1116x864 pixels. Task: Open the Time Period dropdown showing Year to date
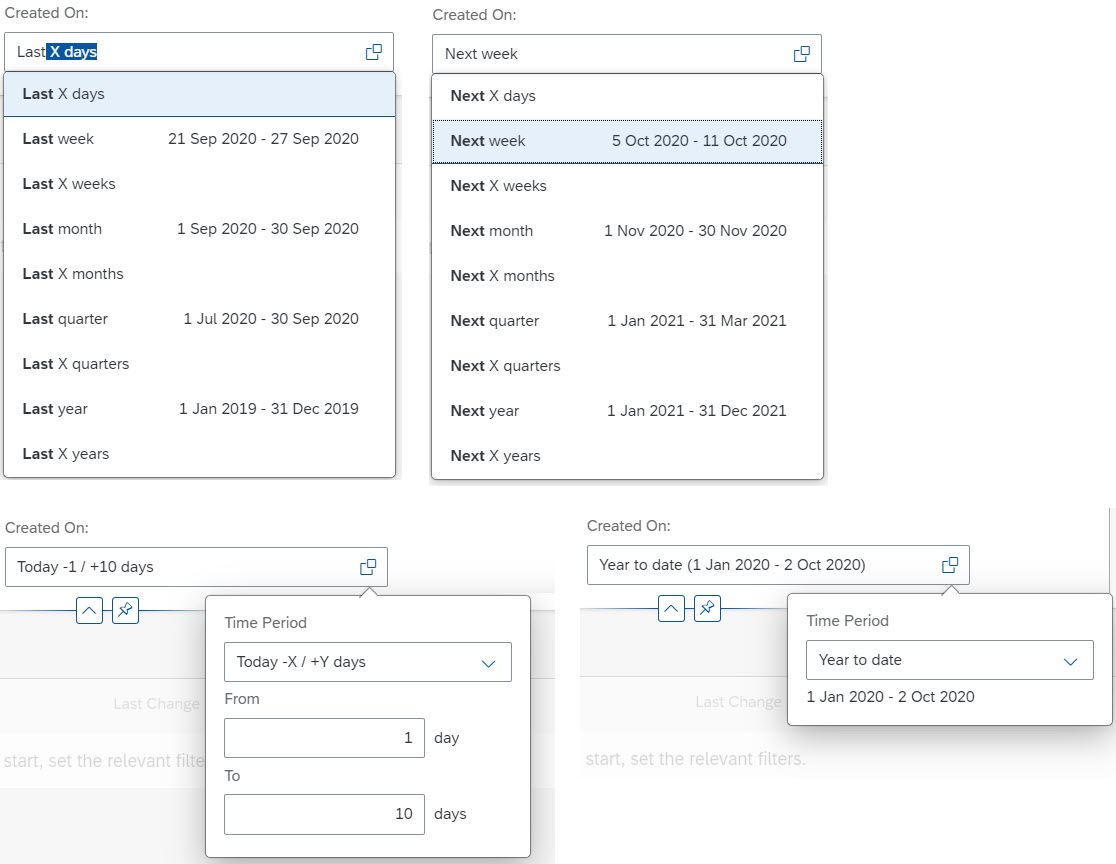[x=948, y=660]
